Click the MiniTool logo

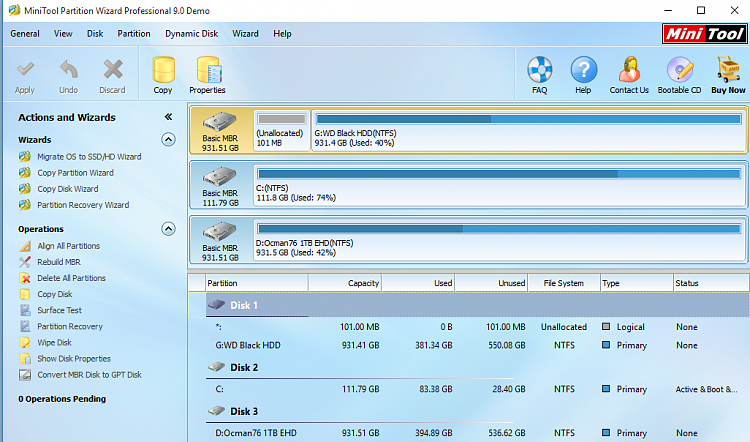(705, 33)
